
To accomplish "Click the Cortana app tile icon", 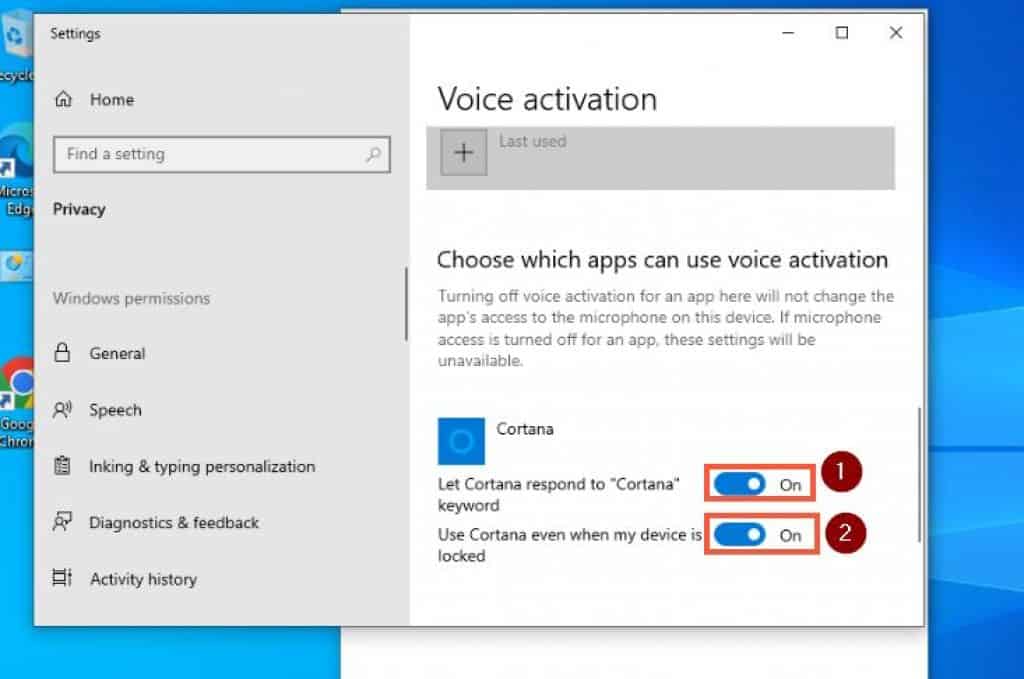I will tap(461, 441).
